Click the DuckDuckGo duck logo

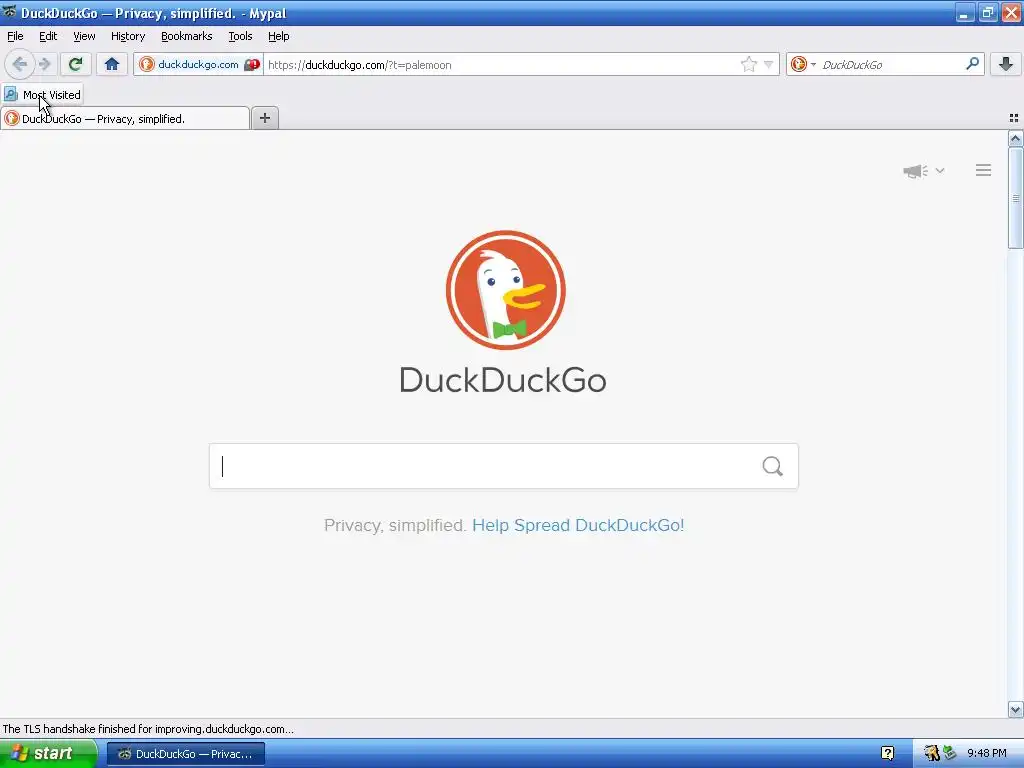(x=505, y=290)
